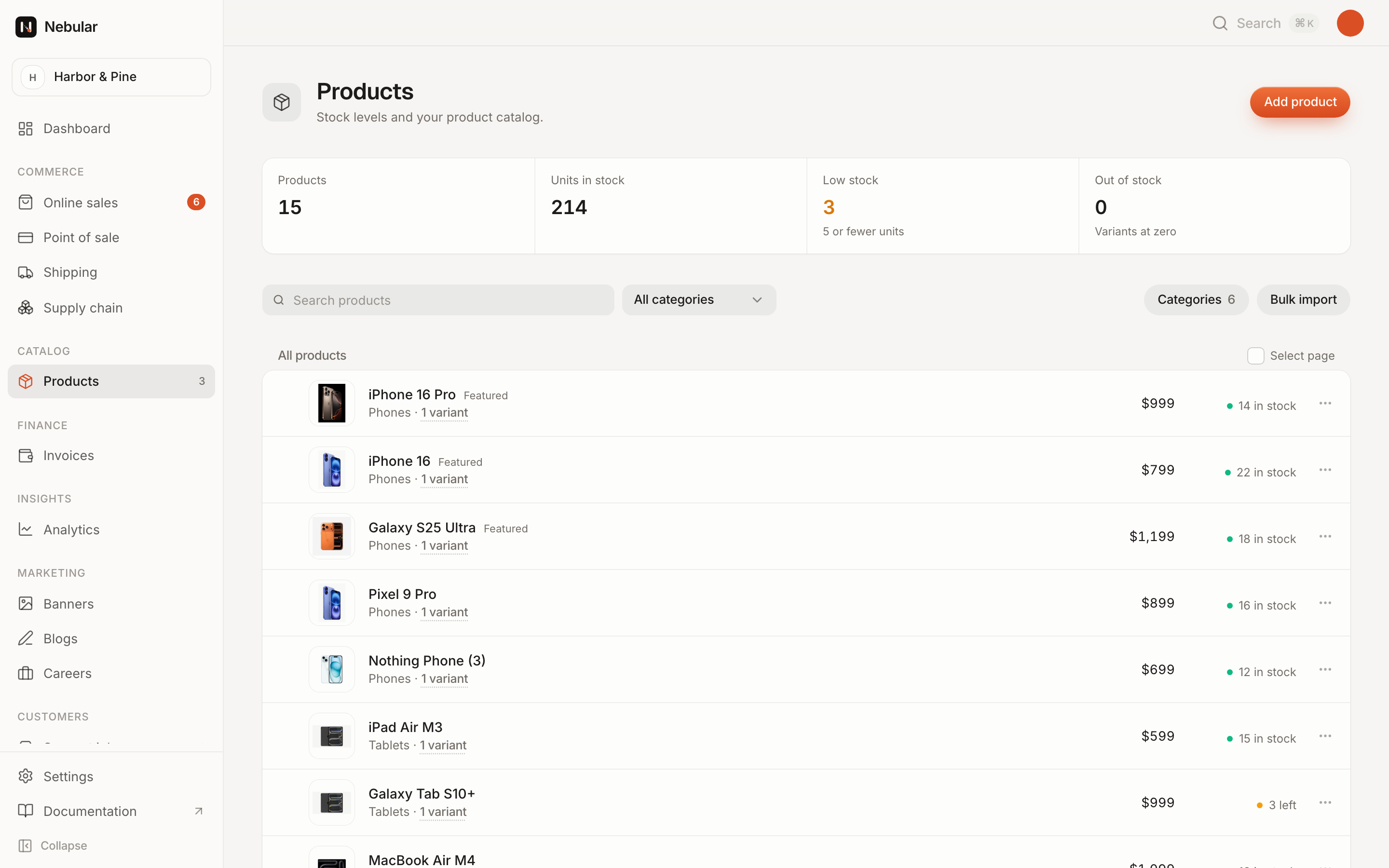This screenshot has width=1389, height=868.
Task: Open more options for iPhone 16
Action: tap(1325, 470)
